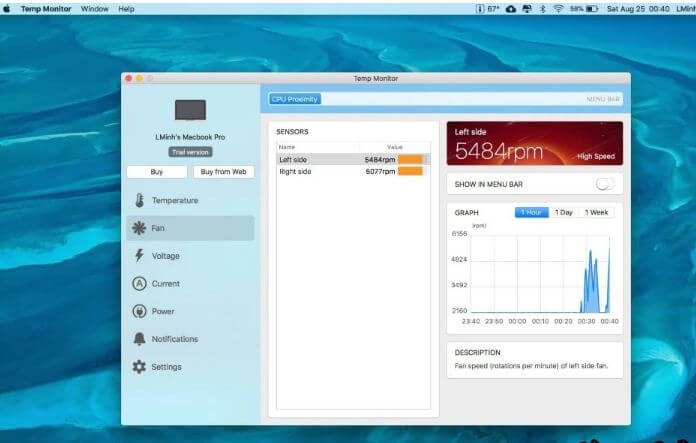
Task: Click the Buy button
Action: (x=157, y=172)
